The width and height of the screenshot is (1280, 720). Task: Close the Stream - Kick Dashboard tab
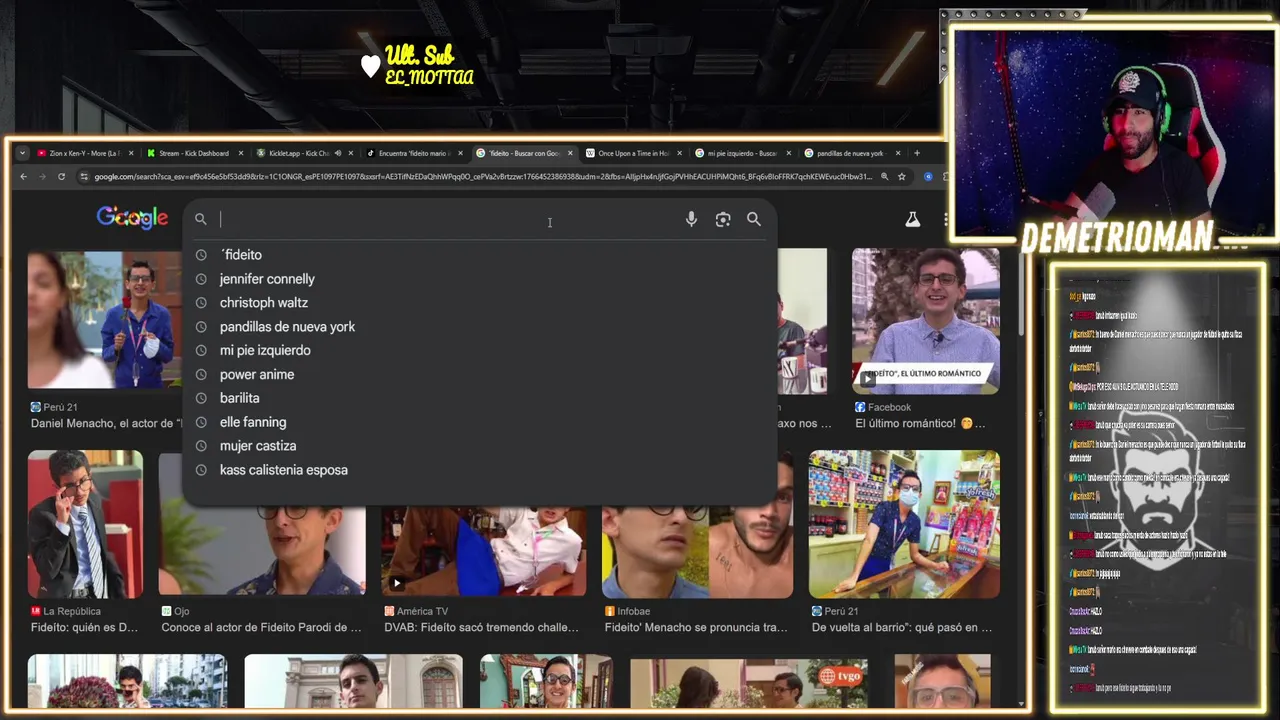241,153
